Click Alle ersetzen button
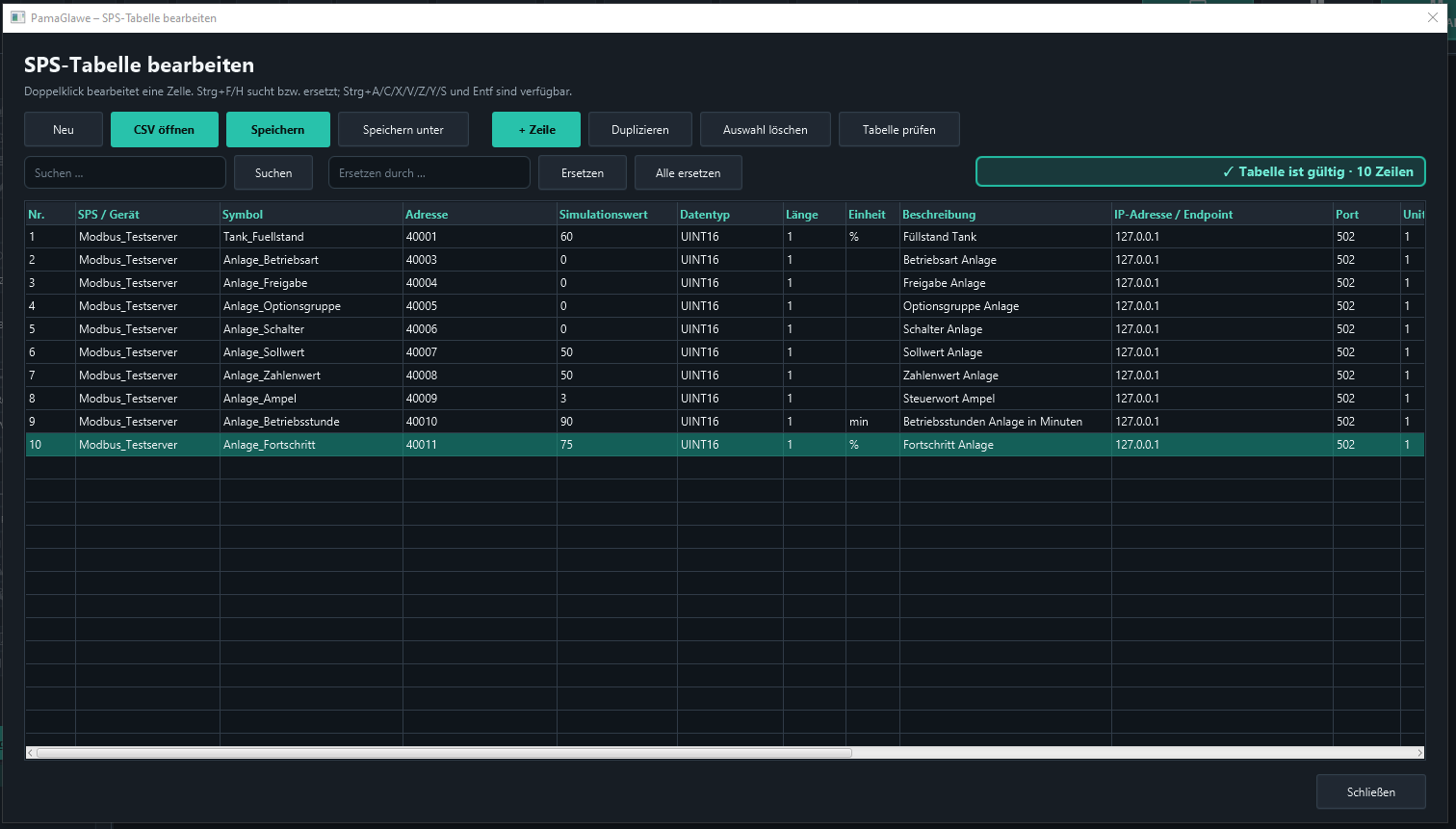Viewport: 1456px width, 829px height. [x=689, y=173]
